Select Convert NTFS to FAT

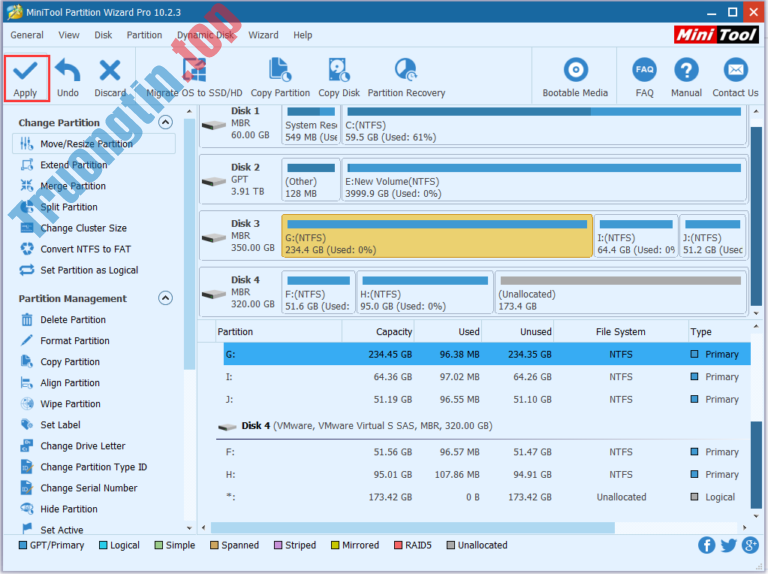click(85, 249)
